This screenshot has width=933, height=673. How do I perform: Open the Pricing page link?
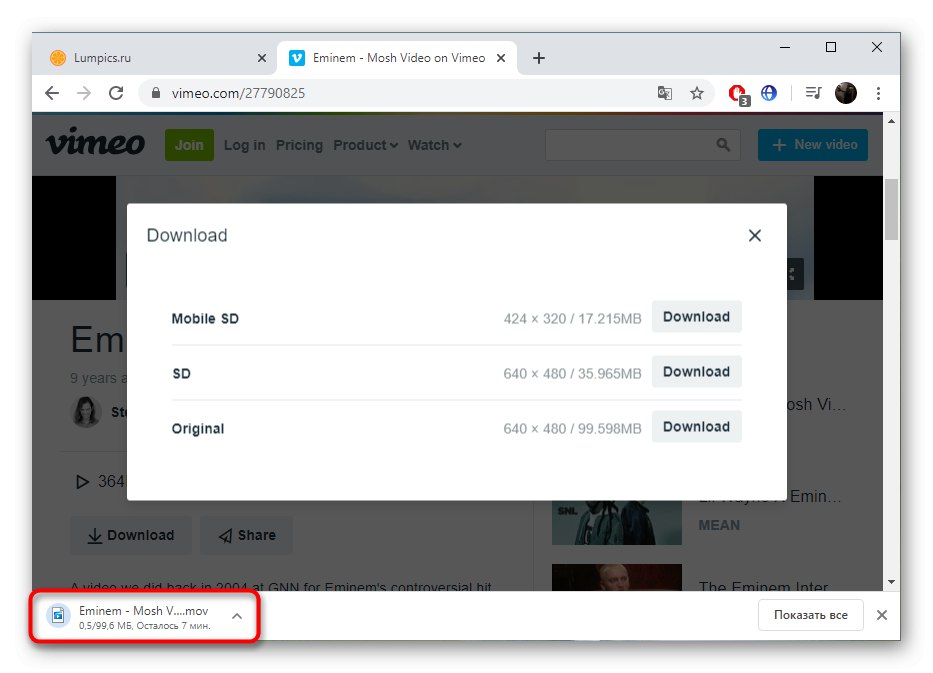click(299, 145)
